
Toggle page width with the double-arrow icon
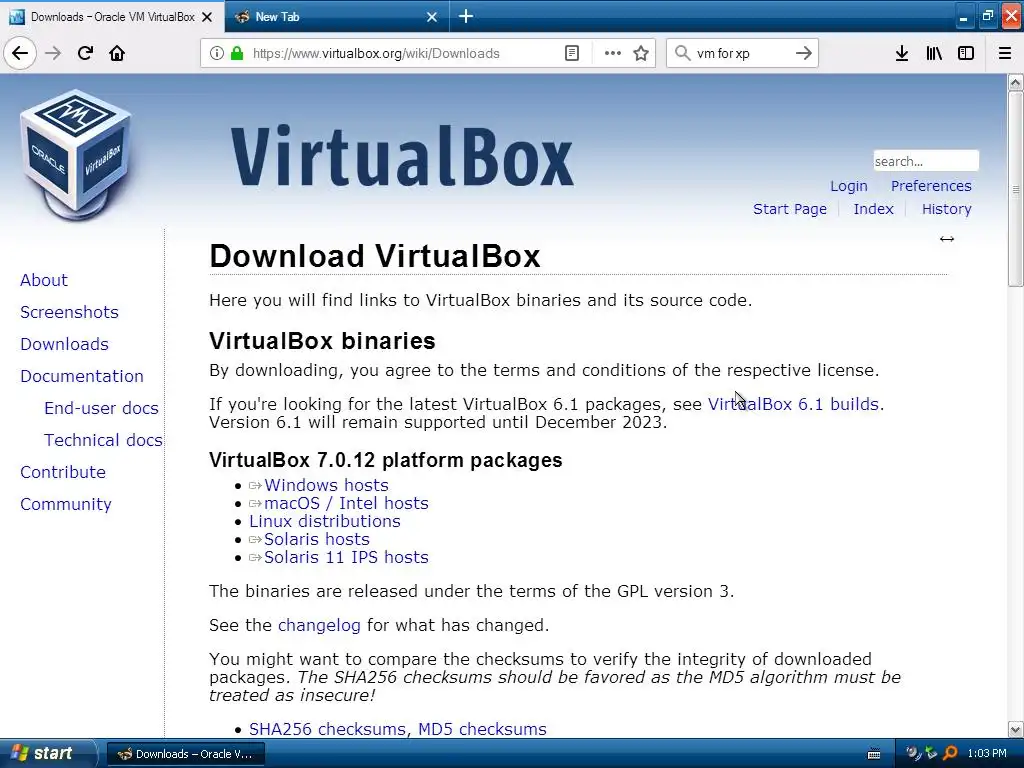point(947,239)
